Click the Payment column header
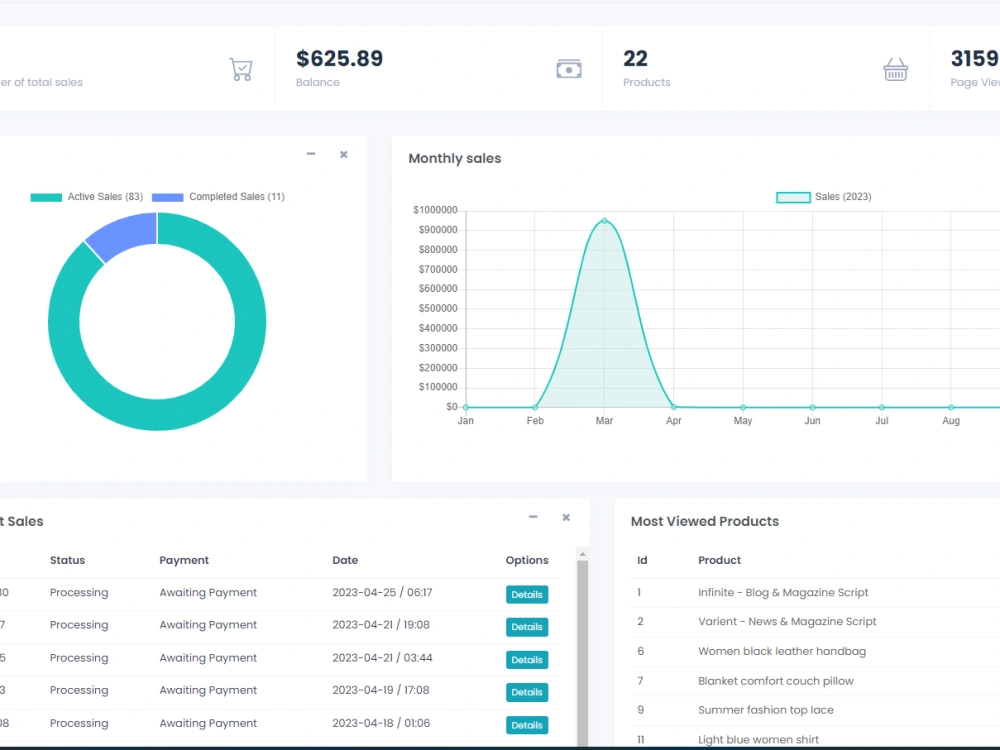1000x750 pixels. (184, 560)
